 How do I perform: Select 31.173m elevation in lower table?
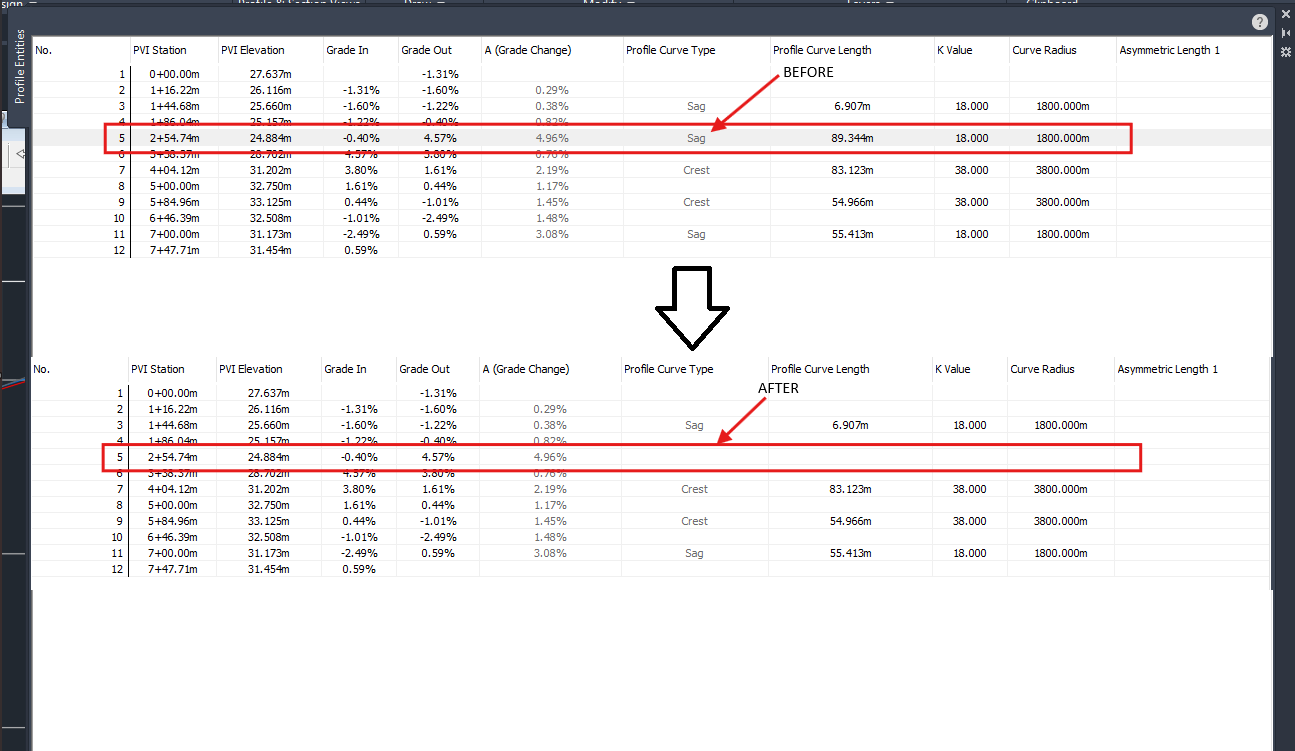click(x=268, y=553)
